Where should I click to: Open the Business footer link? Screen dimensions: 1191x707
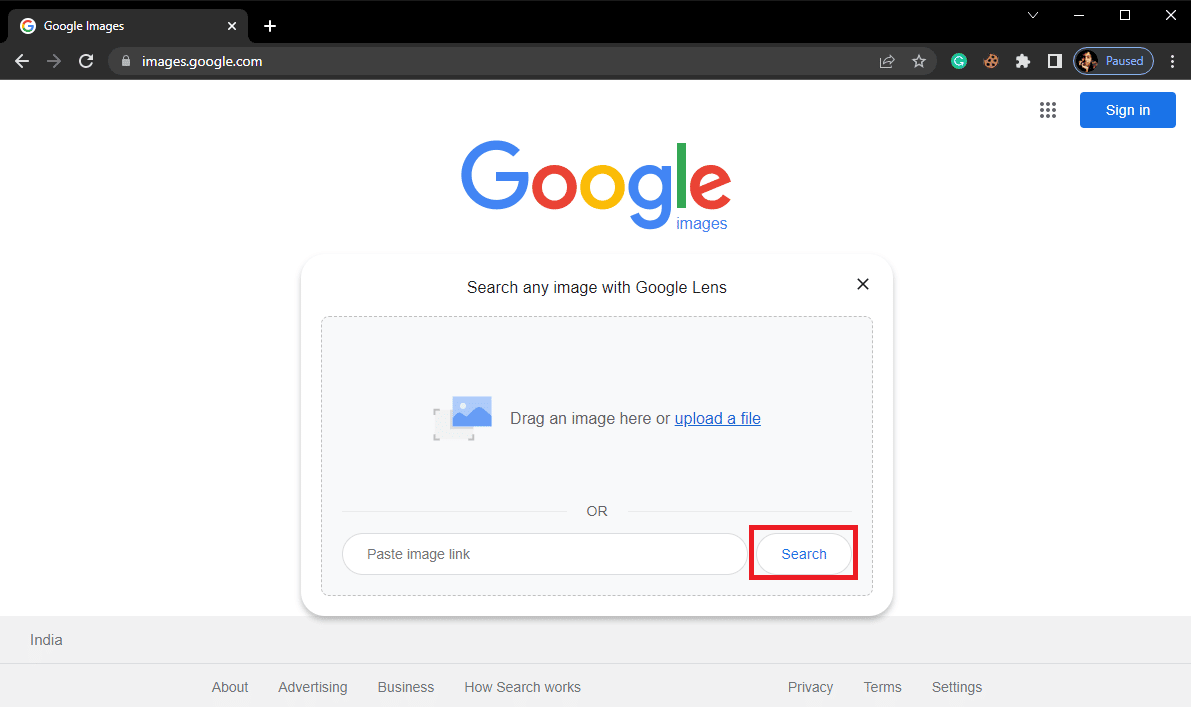tap(406, 687)
